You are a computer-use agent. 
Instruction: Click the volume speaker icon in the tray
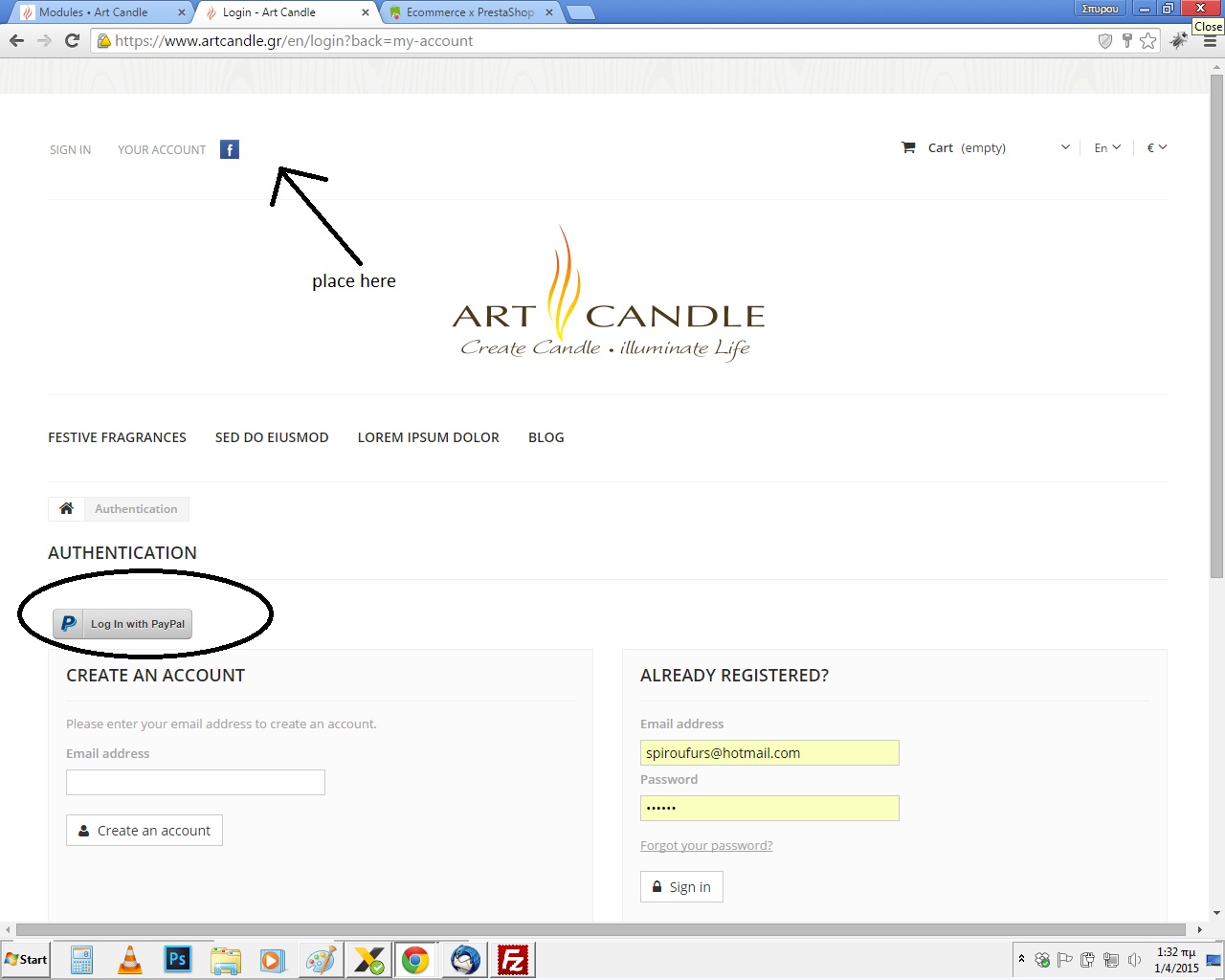(1134, 960)
